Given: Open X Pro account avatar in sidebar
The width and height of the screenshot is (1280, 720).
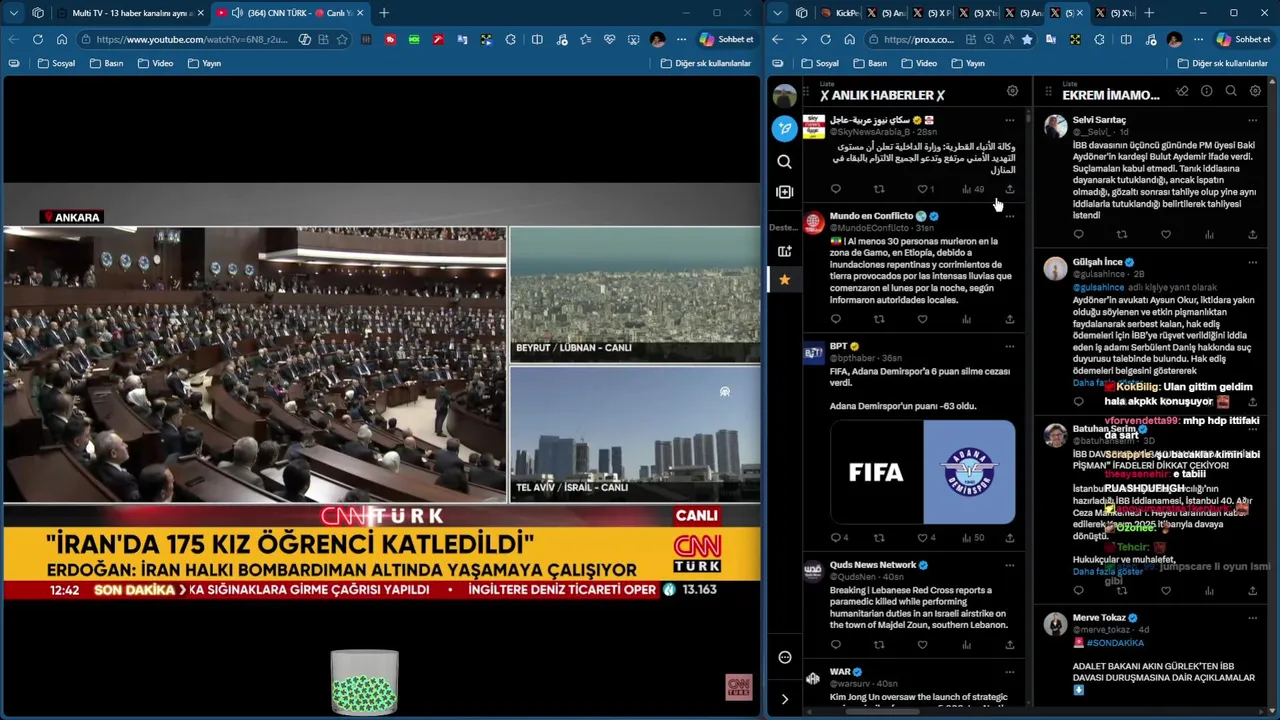Looking at the screenshot, I should (785, 96).
